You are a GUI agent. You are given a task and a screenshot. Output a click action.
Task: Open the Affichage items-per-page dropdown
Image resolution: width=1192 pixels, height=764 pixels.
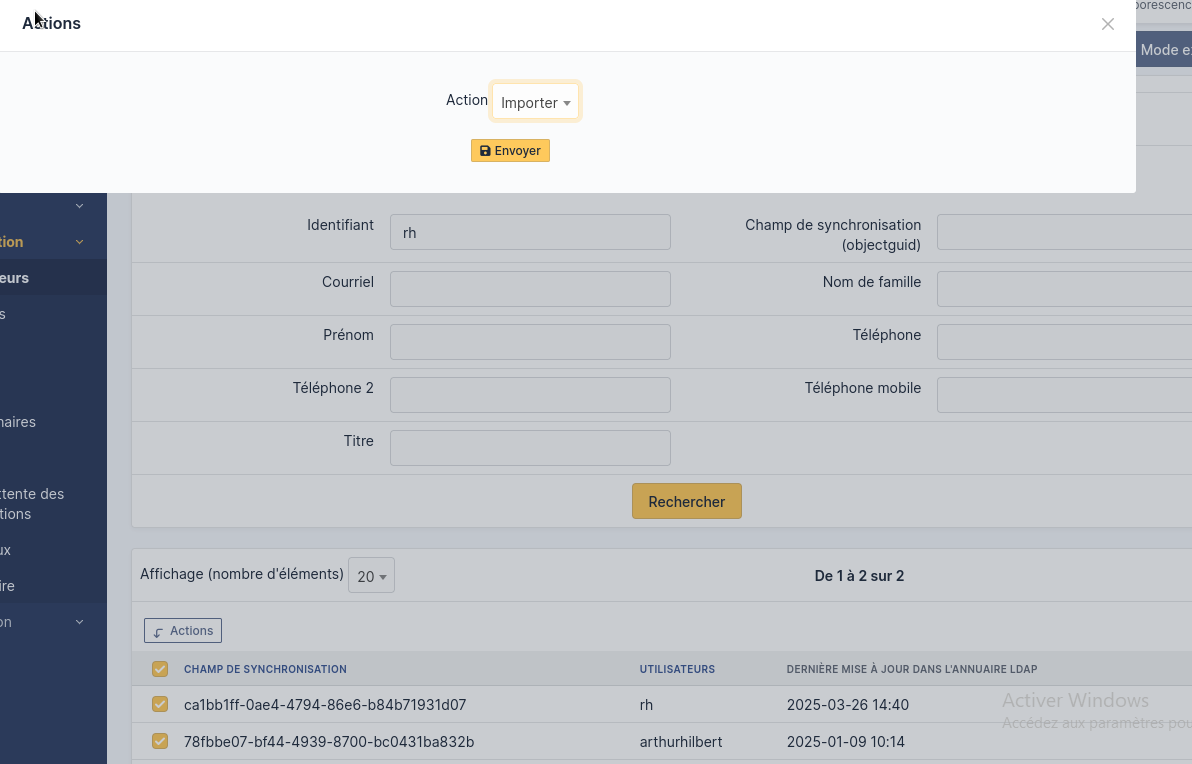371,576
